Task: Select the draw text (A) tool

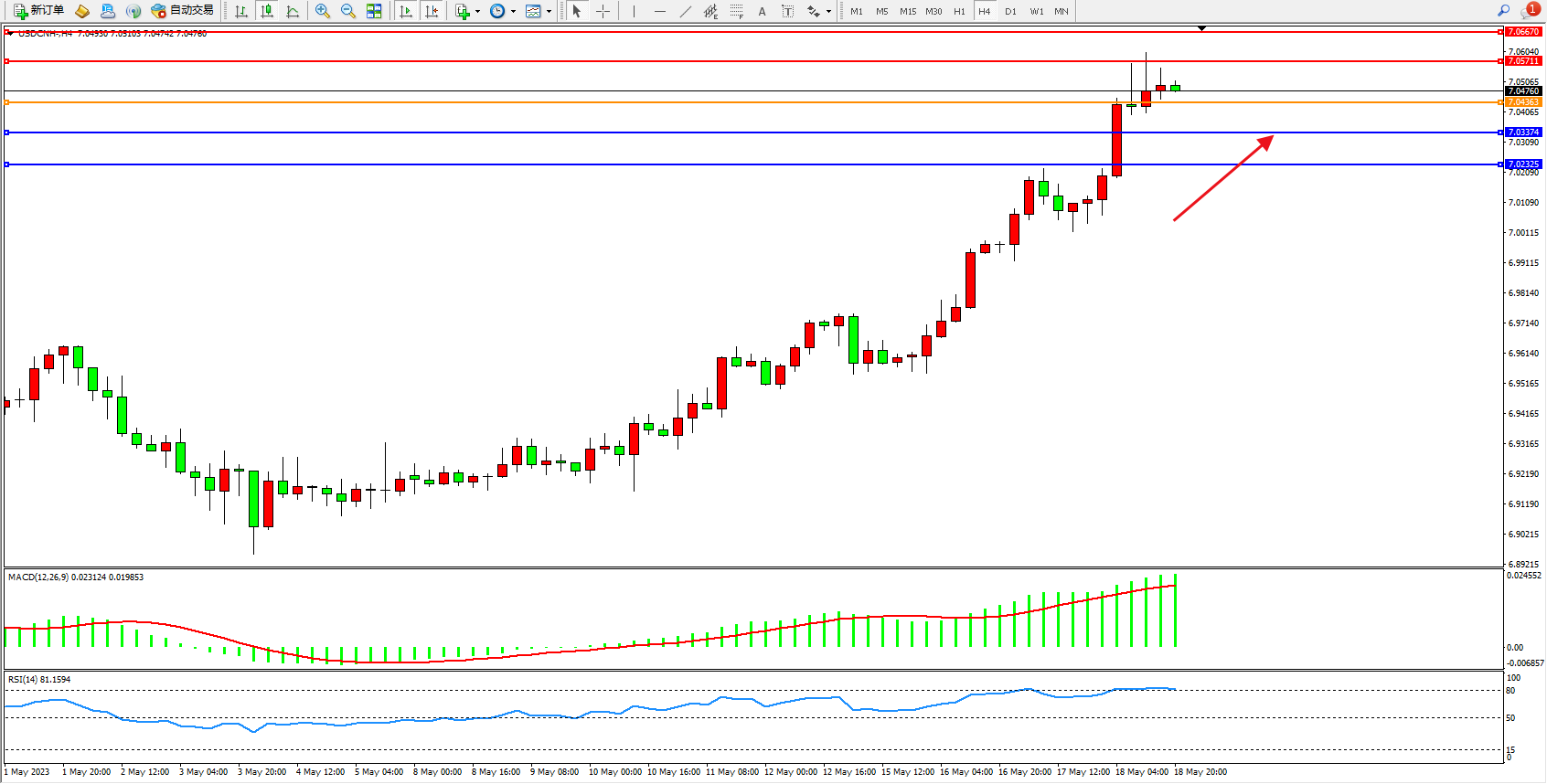Action: coord(762,11)
